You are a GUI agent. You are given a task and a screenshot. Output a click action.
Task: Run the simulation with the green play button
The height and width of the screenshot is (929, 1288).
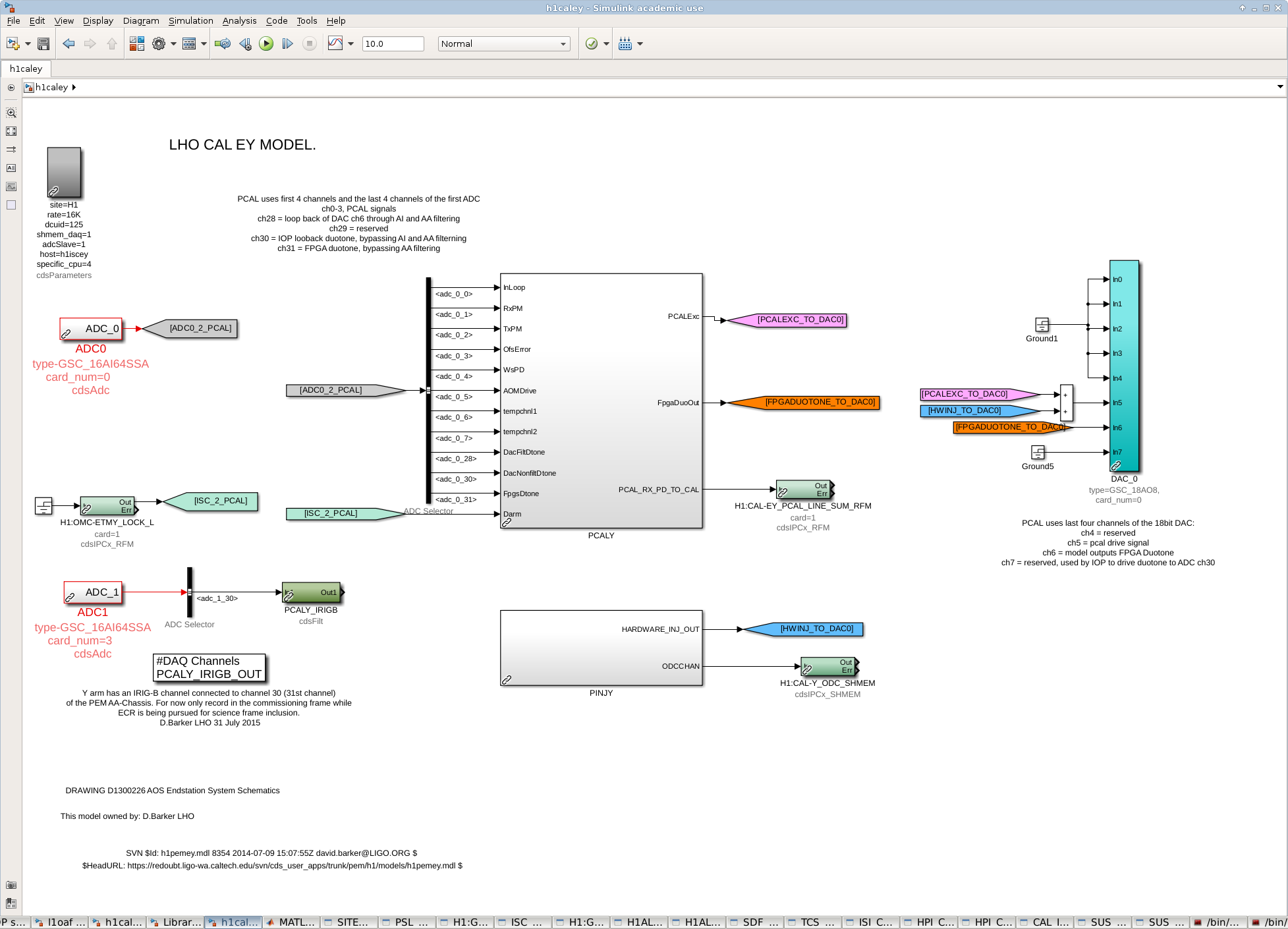click(266, 43)
